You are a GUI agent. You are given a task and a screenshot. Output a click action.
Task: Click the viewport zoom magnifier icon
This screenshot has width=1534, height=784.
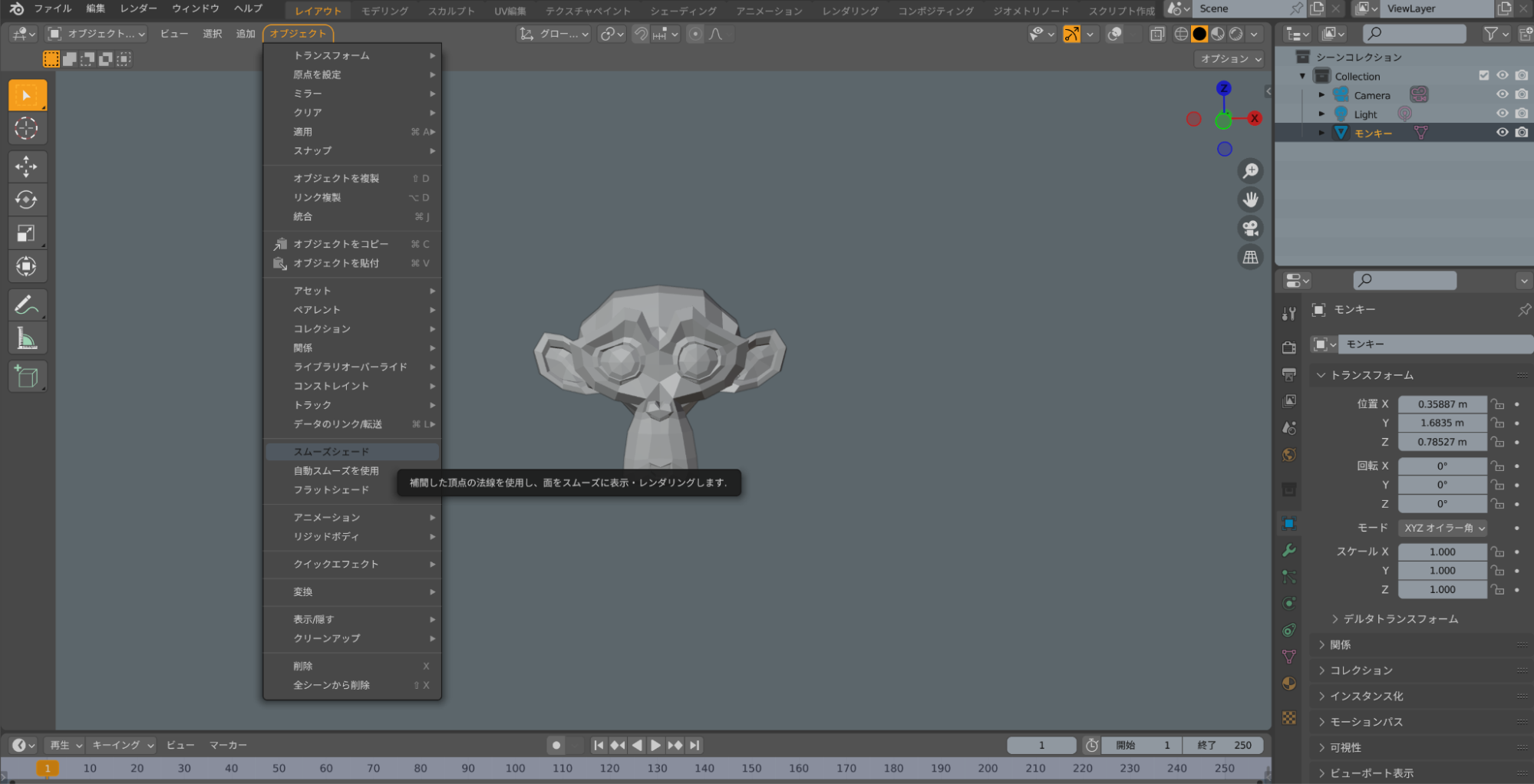click(x=1251, y=170)
